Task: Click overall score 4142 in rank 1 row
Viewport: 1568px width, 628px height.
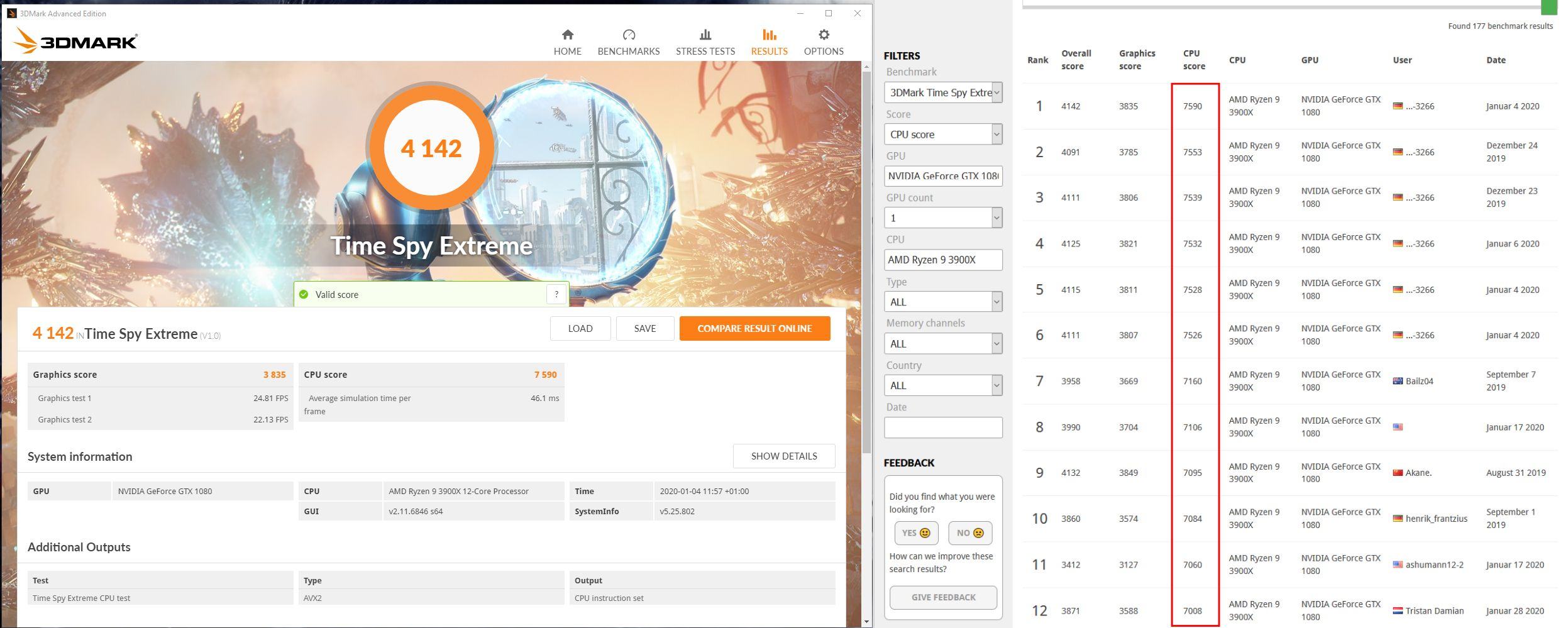Action: [1071, 106]
